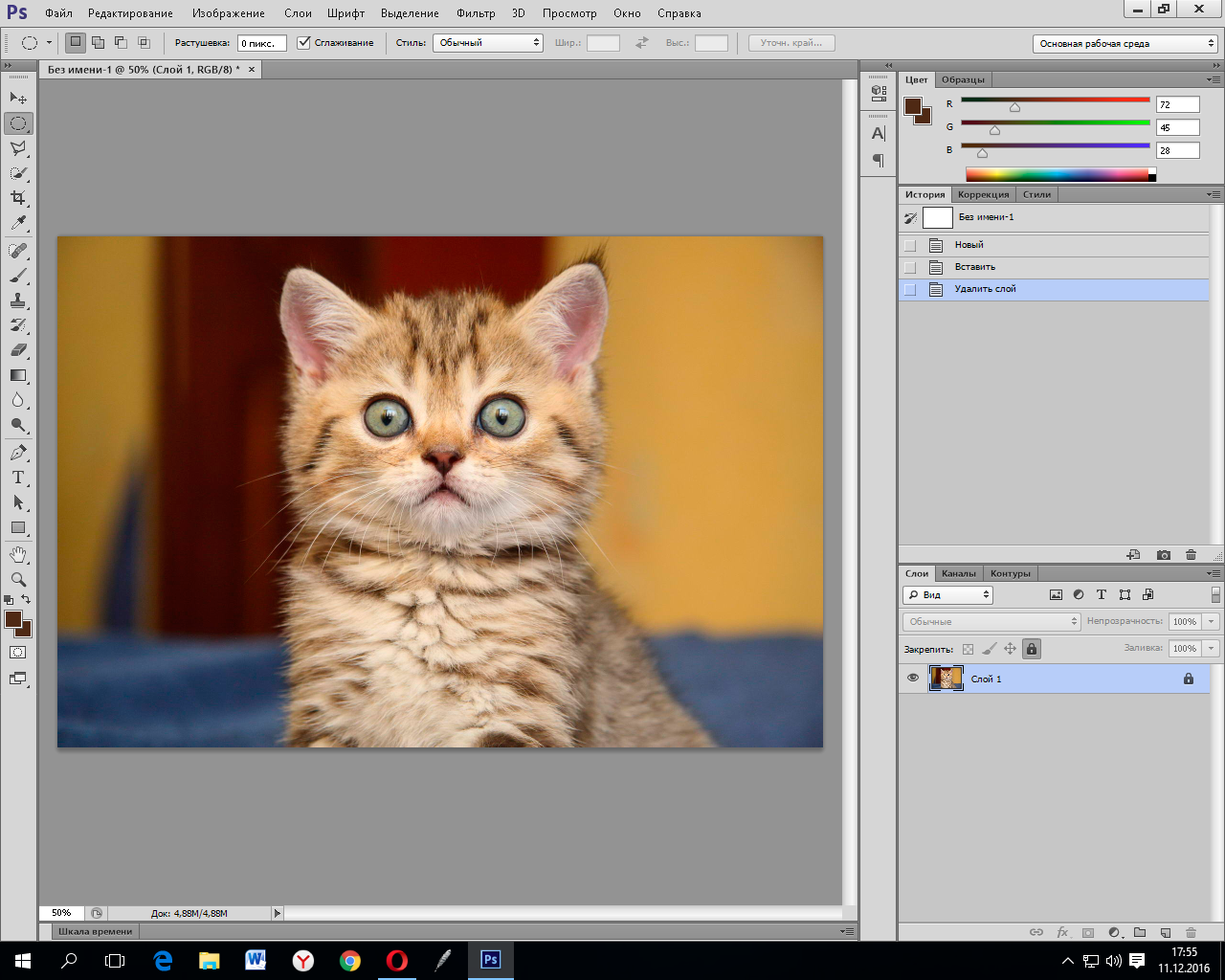
Task: Toggle lock position icon
Action: pyautogui.click(x=1010, y=649)
